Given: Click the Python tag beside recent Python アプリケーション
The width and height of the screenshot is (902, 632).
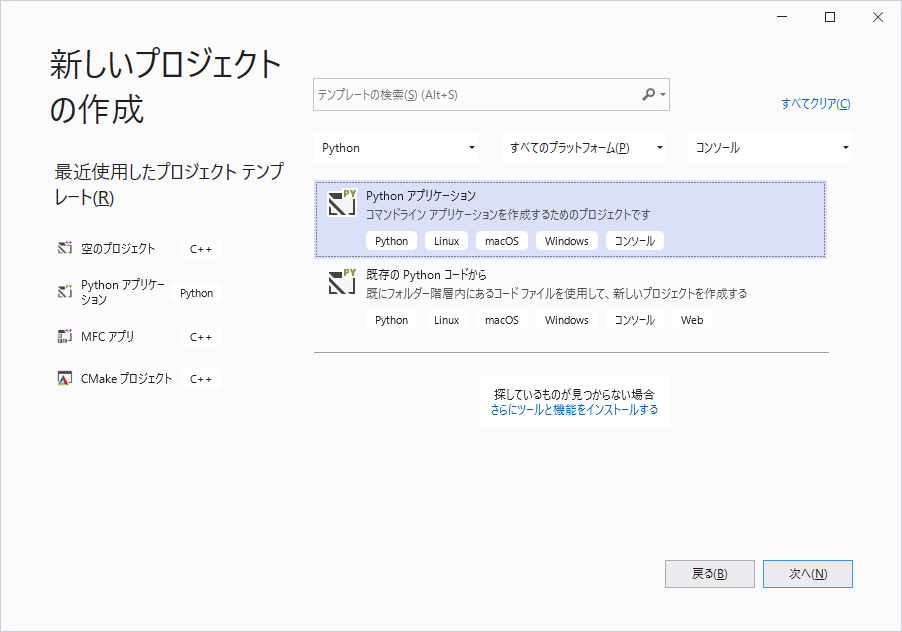Looking at the screenshot, I should (x=196, y=293).
